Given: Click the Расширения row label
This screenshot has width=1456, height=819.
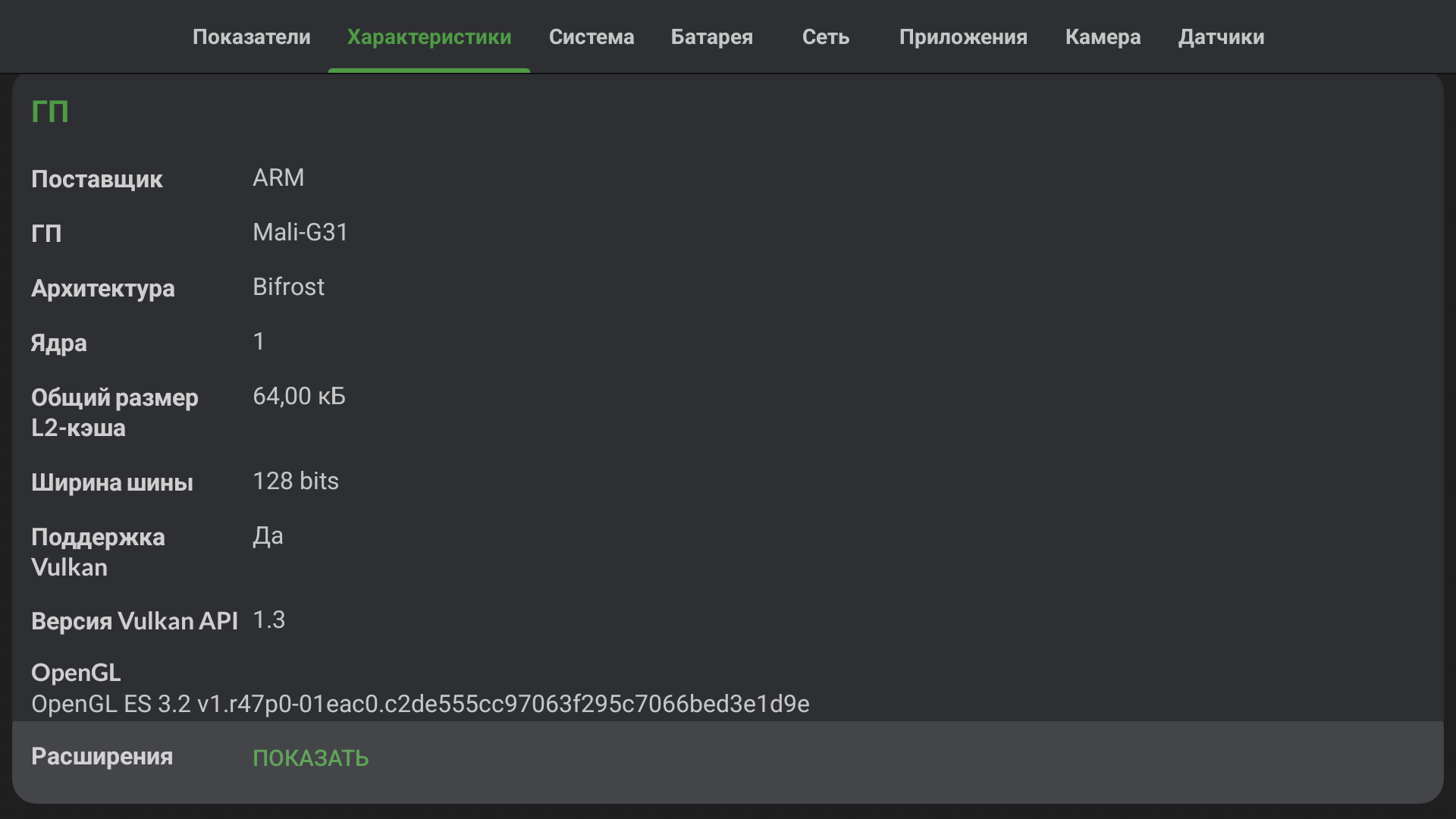Looking at the screenshot, I should pos(102,756).
